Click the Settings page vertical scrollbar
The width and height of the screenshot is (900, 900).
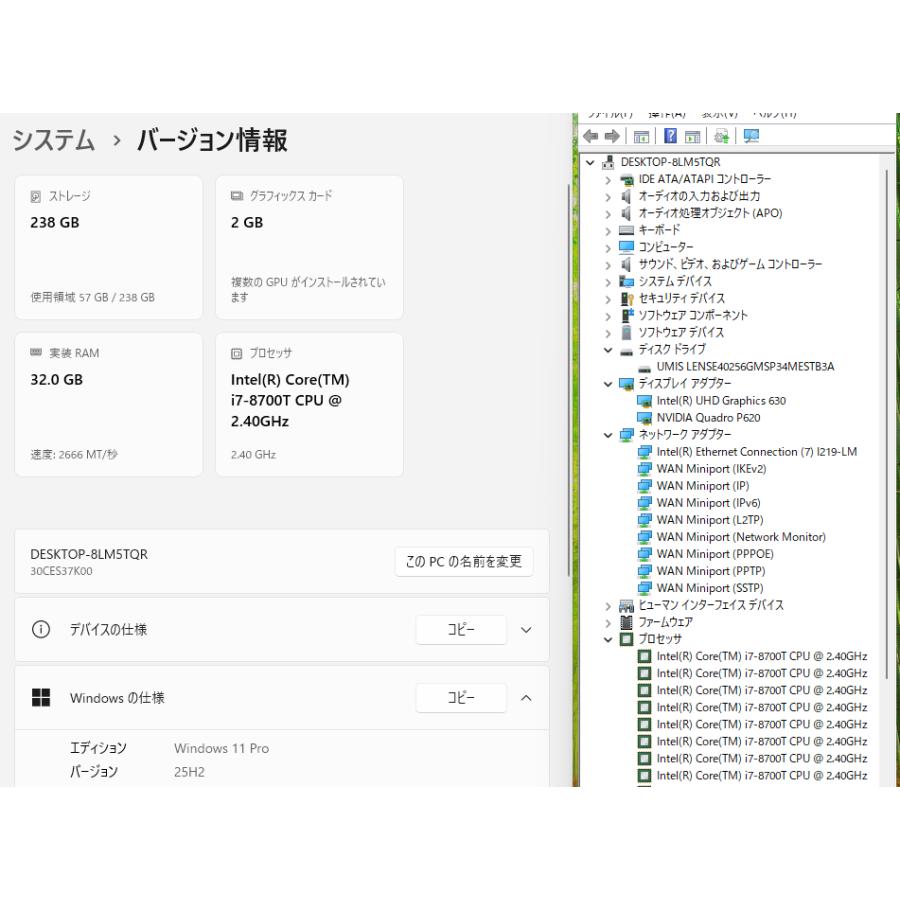pos(569,380)
